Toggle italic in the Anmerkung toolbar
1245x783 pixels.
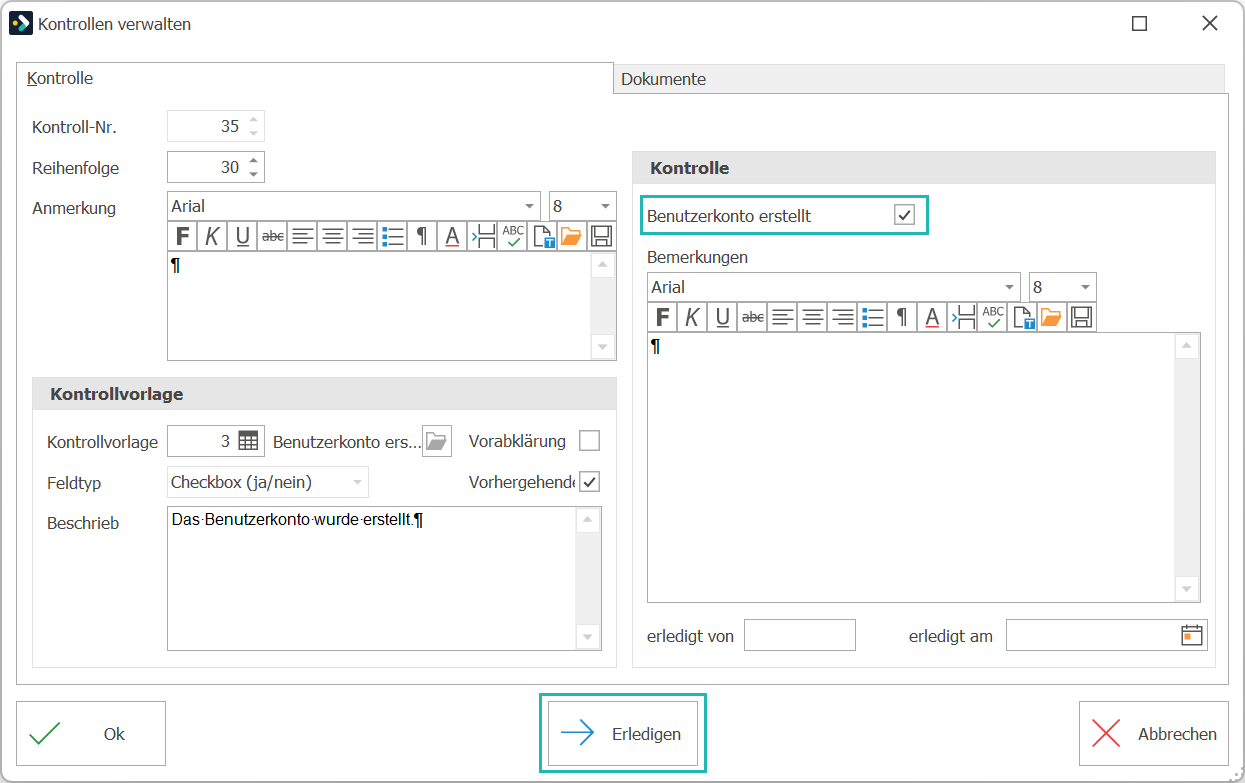(x=212, y=236)
